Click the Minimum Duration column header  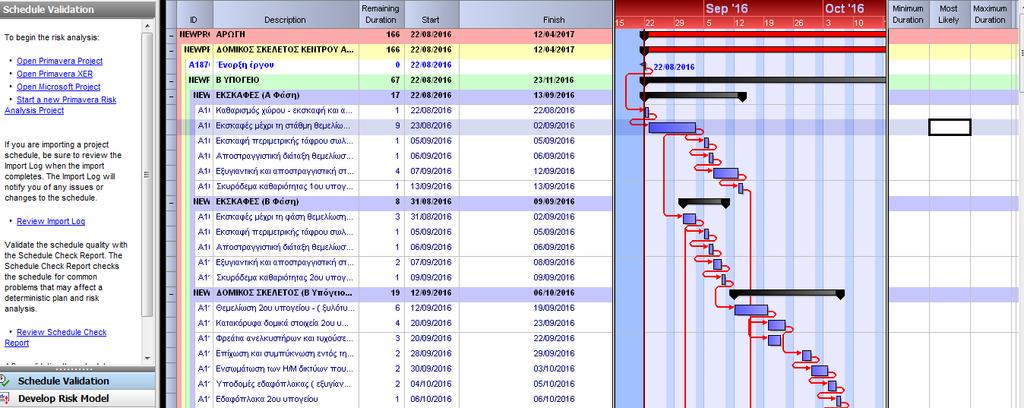[908, 14]
